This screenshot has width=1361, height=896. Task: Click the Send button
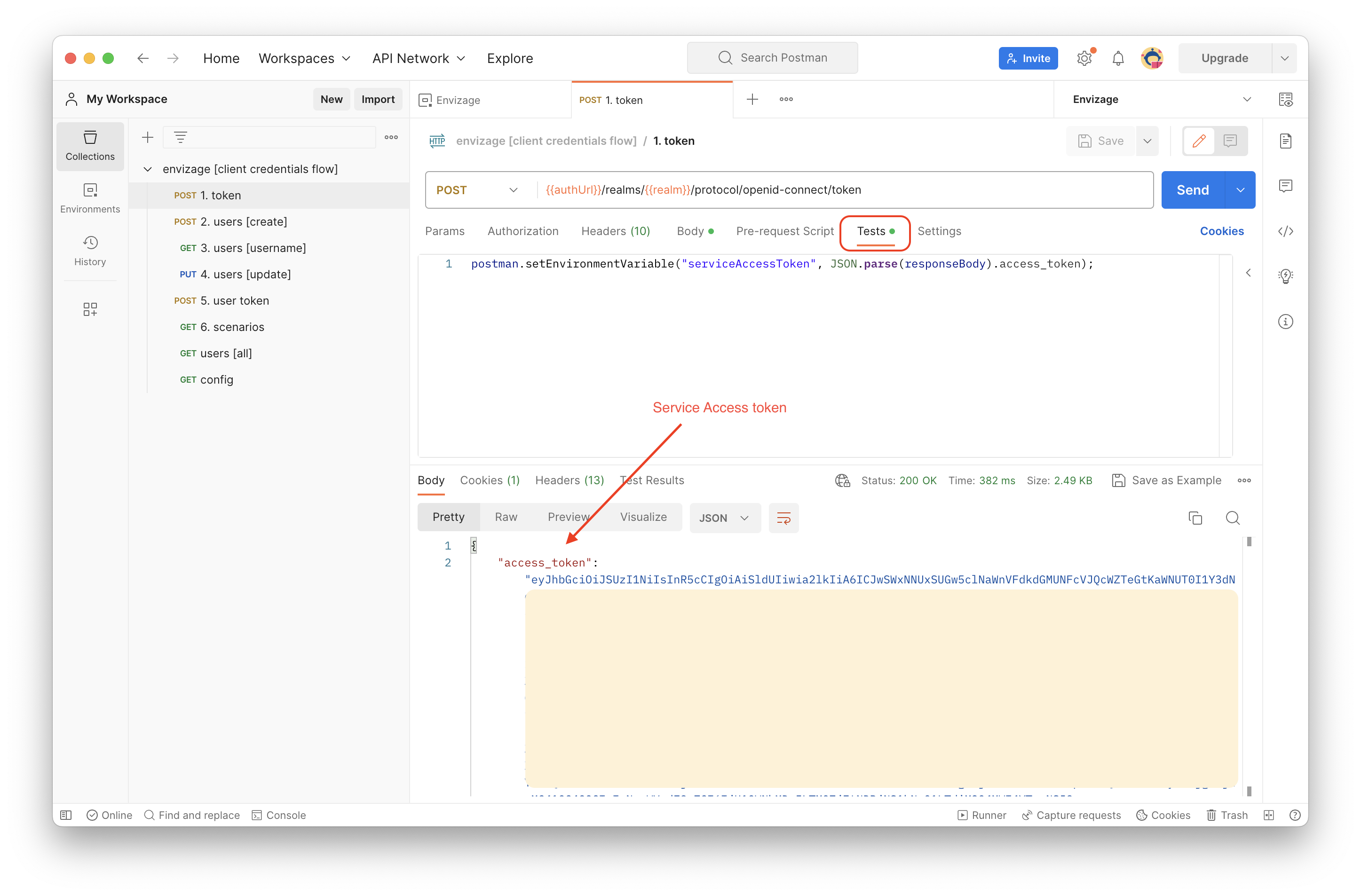[x=1192, y=190]
